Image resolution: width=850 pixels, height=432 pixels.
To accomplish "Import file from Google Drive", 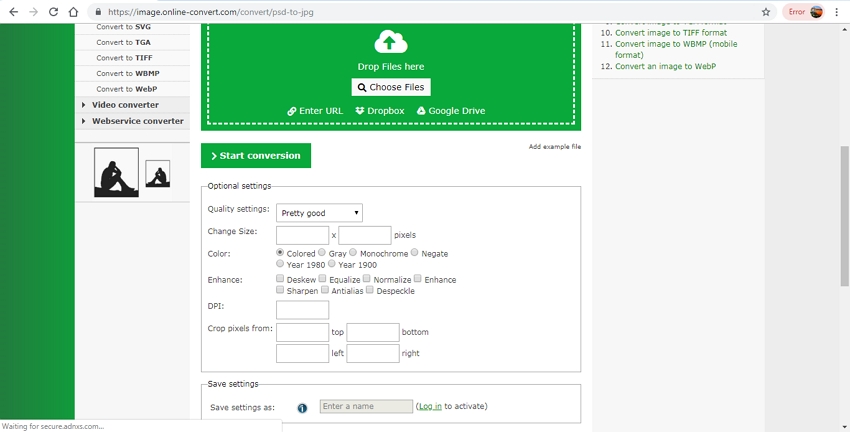I will pos(450,111).
